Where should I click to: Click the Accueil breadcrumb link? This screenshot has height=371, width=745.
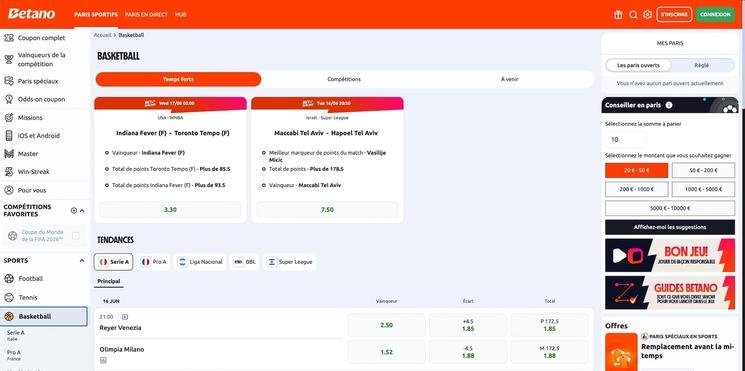pos(102,35)
